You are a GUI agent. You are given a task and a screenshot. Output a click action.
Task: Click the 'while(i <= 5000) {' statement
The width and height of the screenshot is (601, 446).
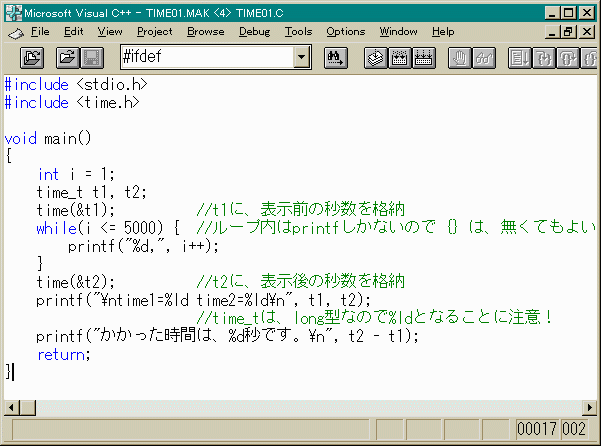point(108,228)
